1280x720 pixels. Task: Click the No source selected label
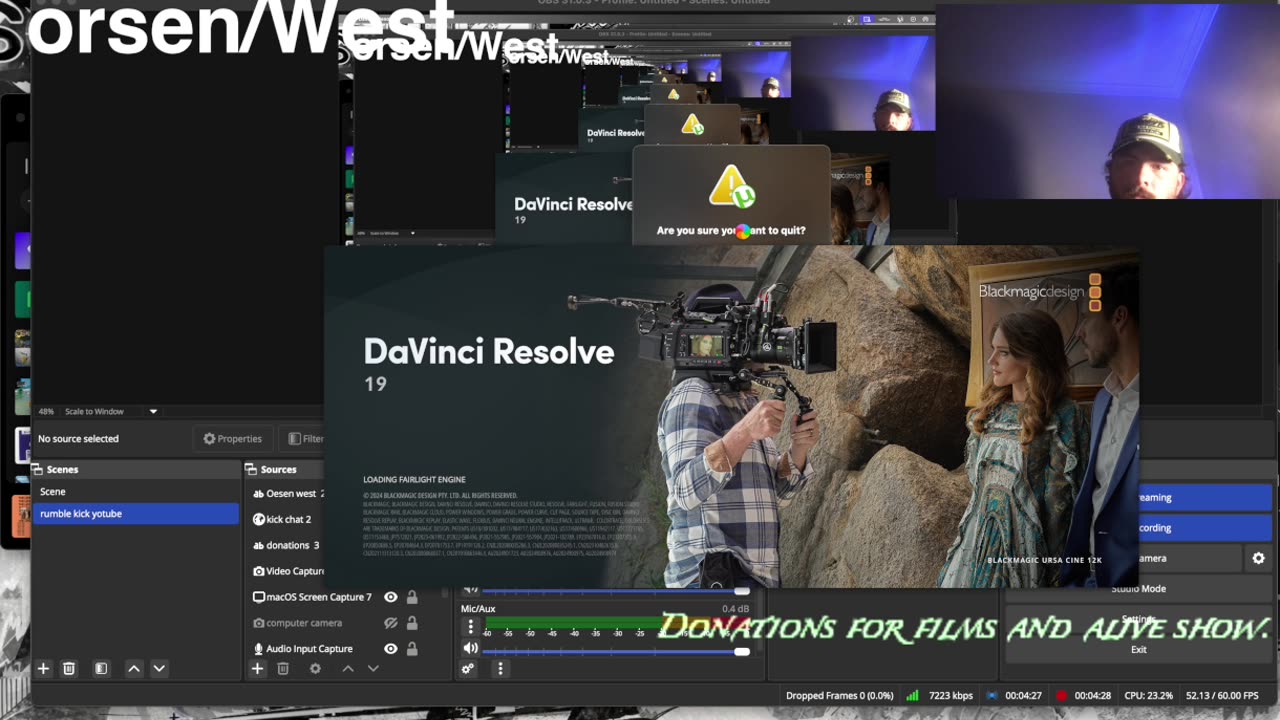(x=78, y=438)
